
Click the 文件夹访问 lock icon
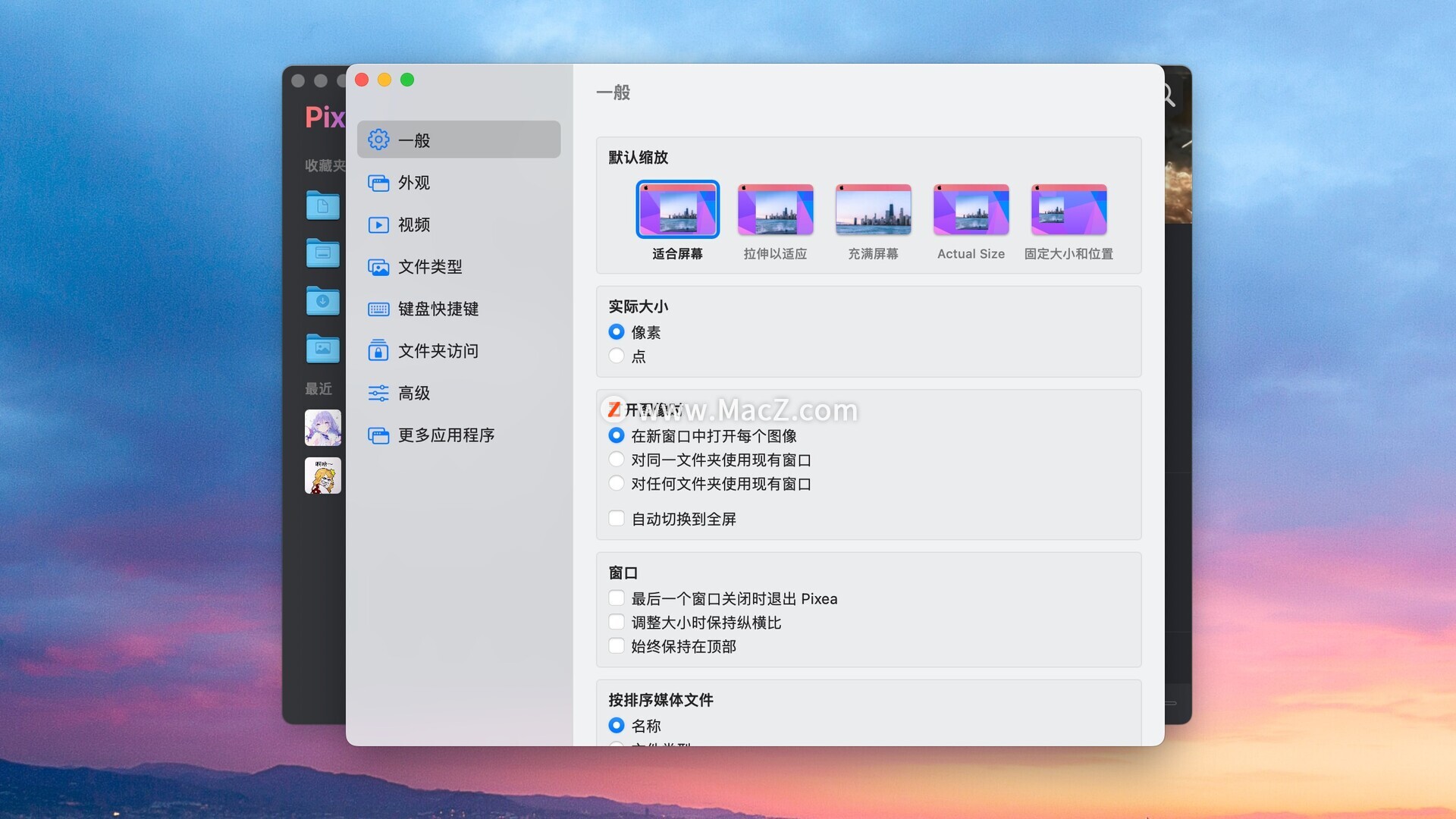click(x=378, y=350)
